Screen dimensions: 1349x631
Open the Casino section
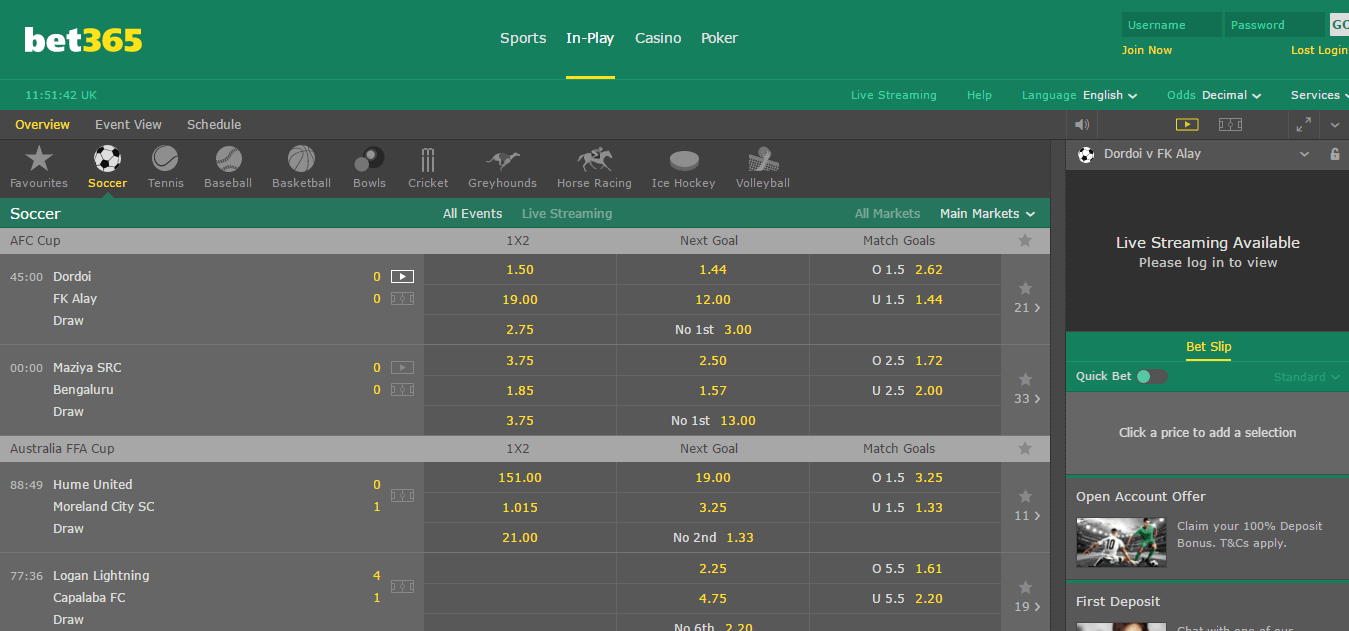pos(657,38)
